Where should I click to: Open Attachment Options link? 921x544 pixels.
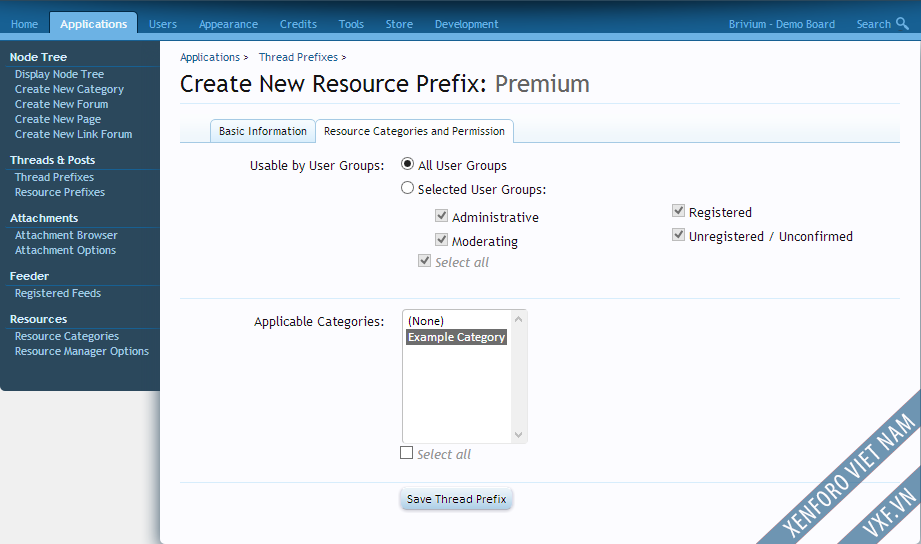(65, 250)
